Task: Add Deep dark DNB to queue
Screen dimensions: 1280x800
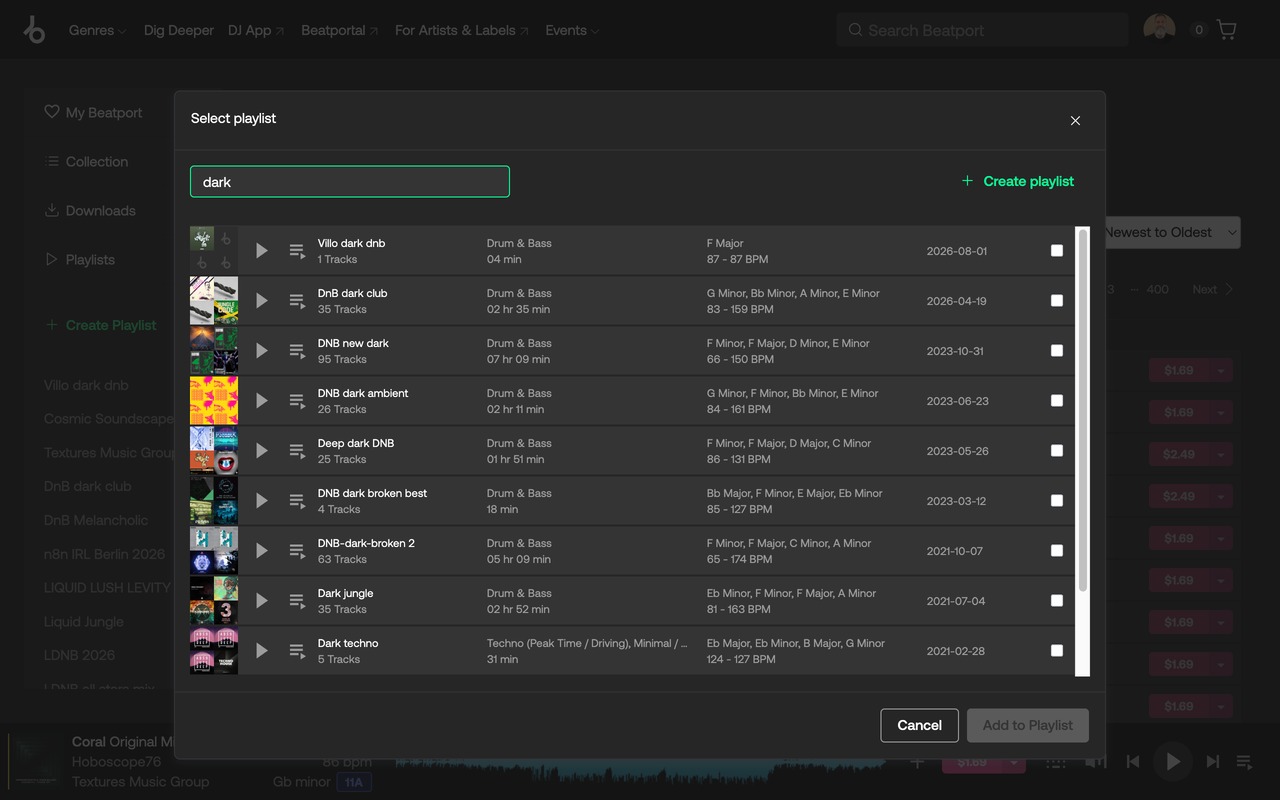Action: coord(297,451)
